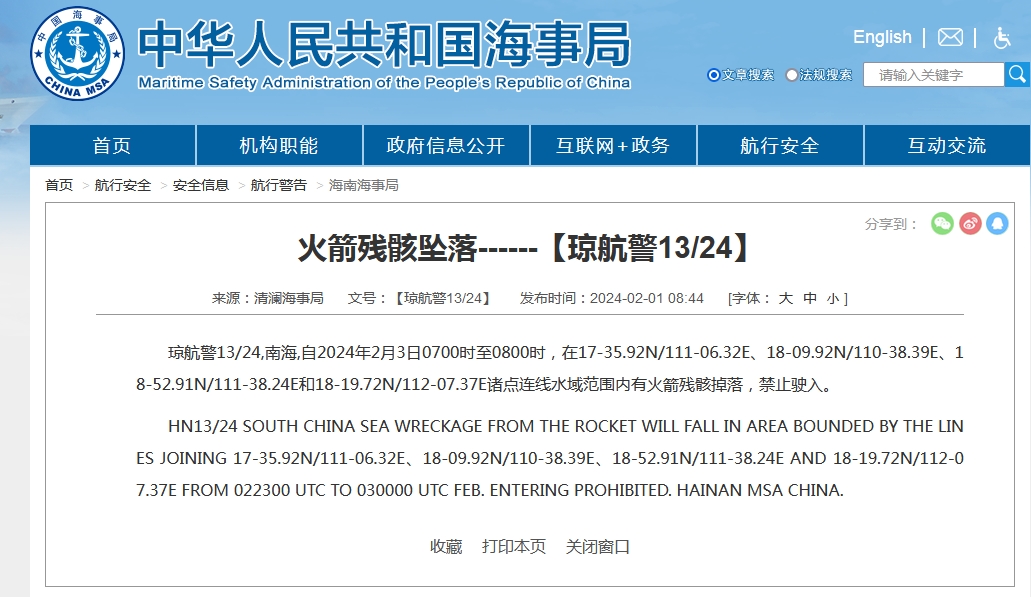Open 航行安全 navigation menu
This screenshot has height=597, width=1031.
pos(780,145)
